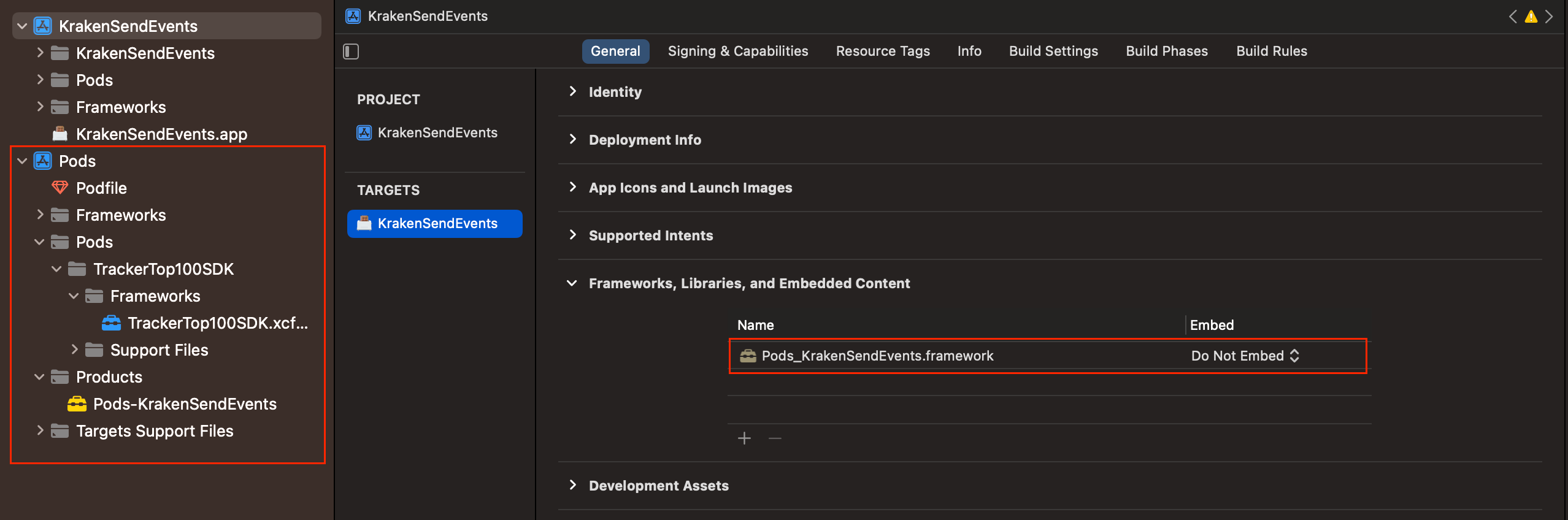Select the Pods-KrakenSendEvents product
The width and height of the screenshot is (1568, 520).
click(184, 404)
